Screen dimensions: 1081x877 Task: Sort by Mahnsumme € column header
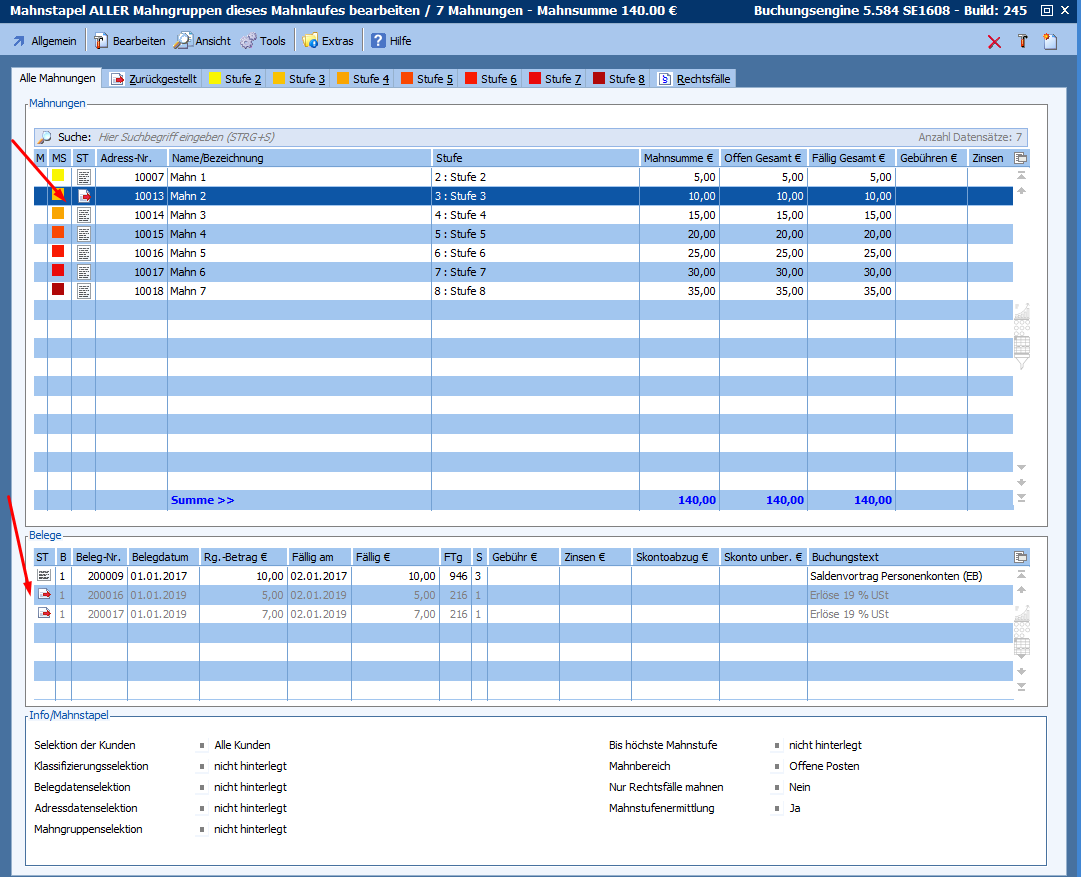point(679,158)
